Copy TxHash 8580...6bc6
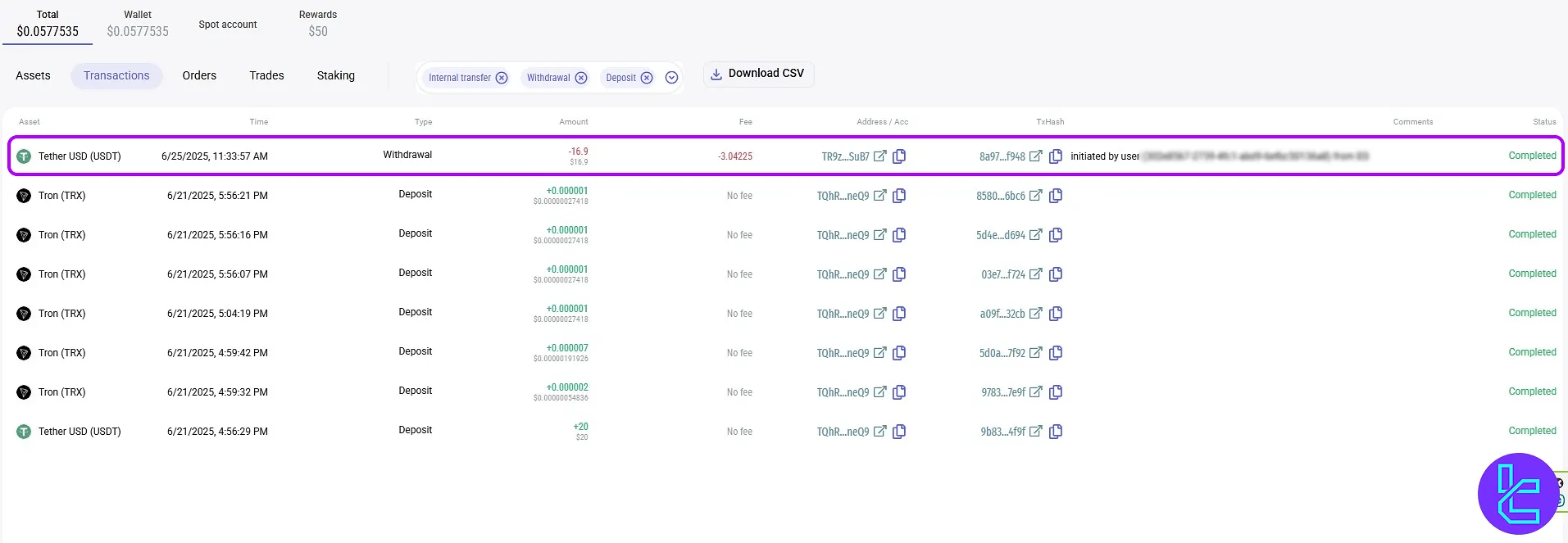 1056,195
